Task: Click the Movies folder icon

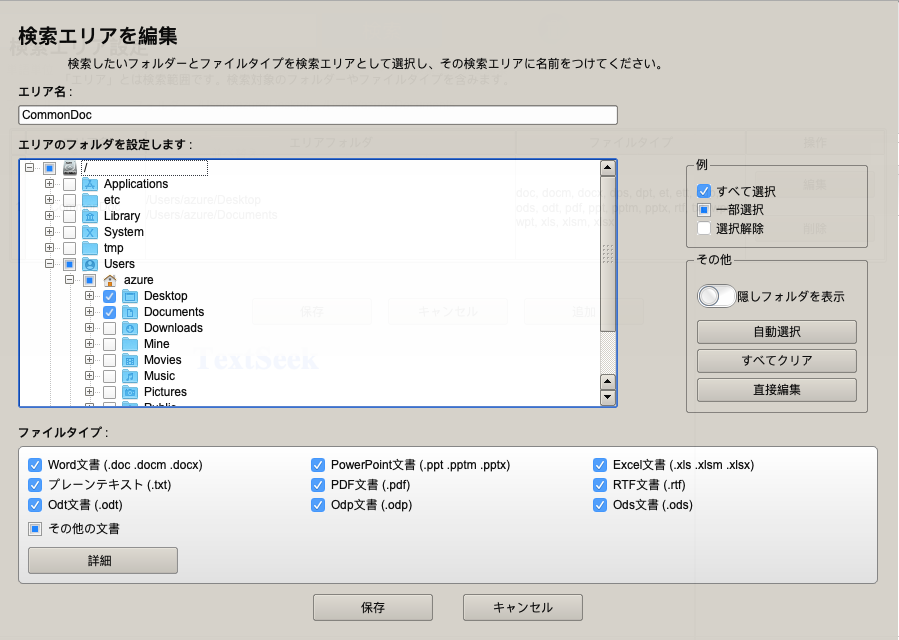Action: click(x=129, y=360)
